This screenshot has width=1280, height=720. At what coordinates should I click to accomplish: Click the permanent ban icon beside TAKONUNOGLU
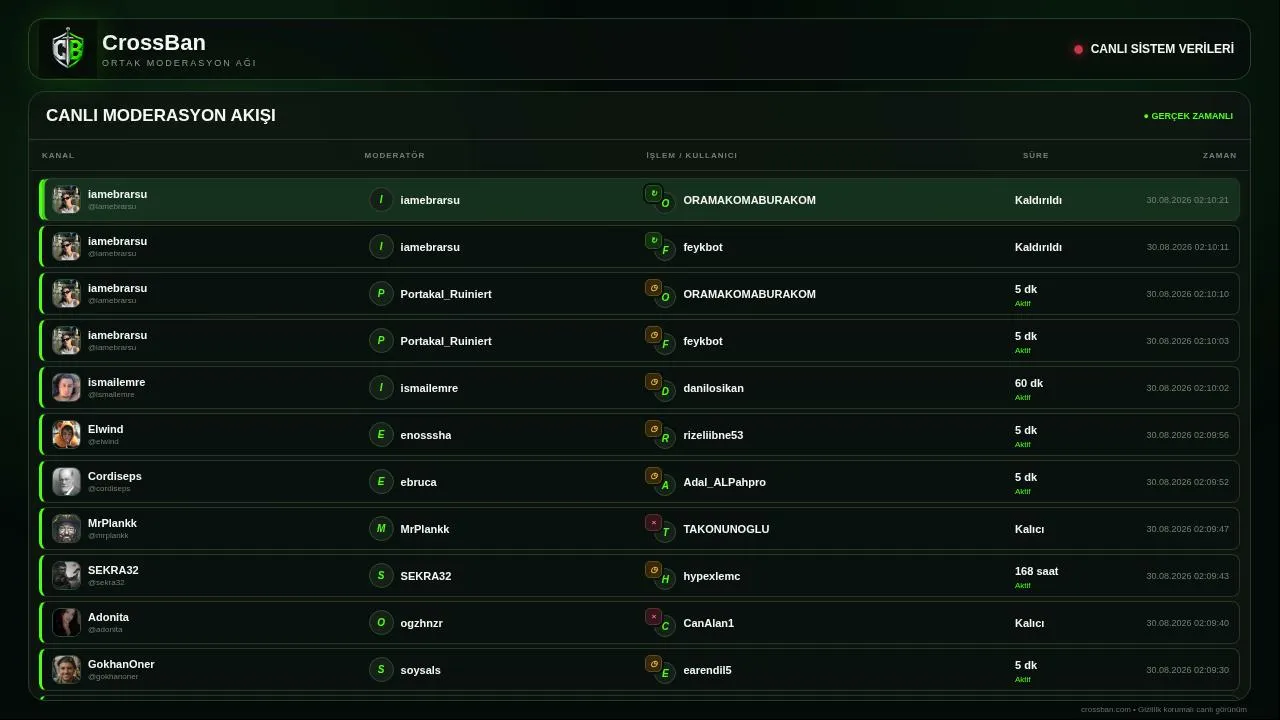coord(653,522)
